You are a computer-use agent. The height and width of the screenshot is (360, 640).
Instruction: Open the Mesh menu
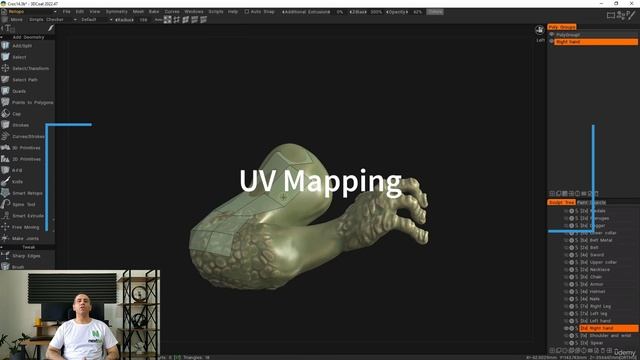138,12
